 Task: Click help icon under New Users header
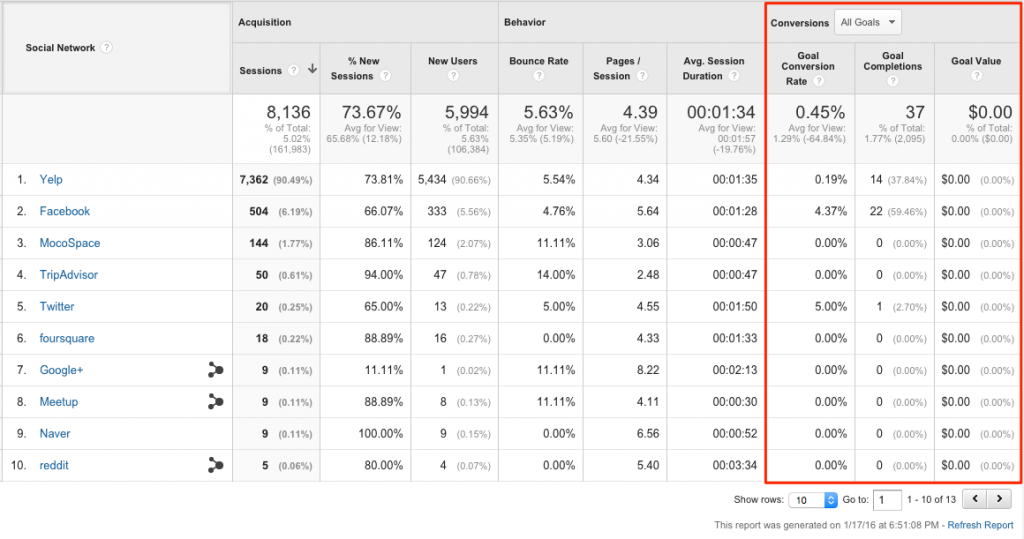(453, 76)
